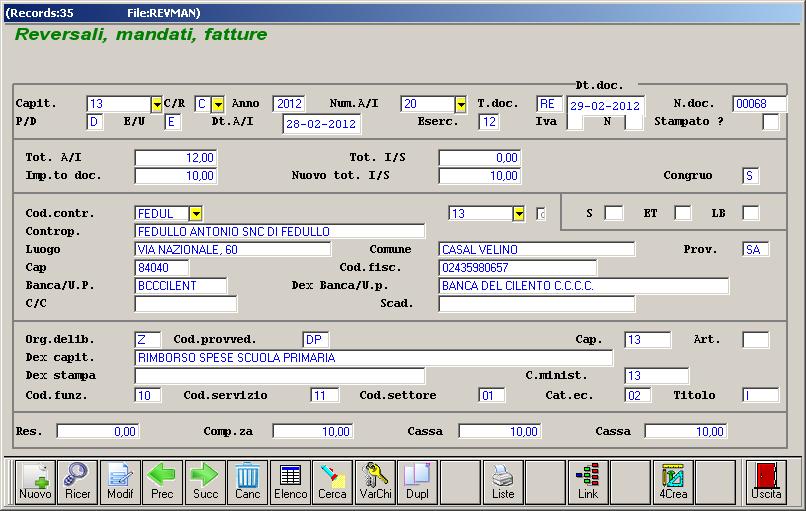The image size is (806, 511).
Task: Click the Res. amount field 0,00
Action: pos(98,431)
